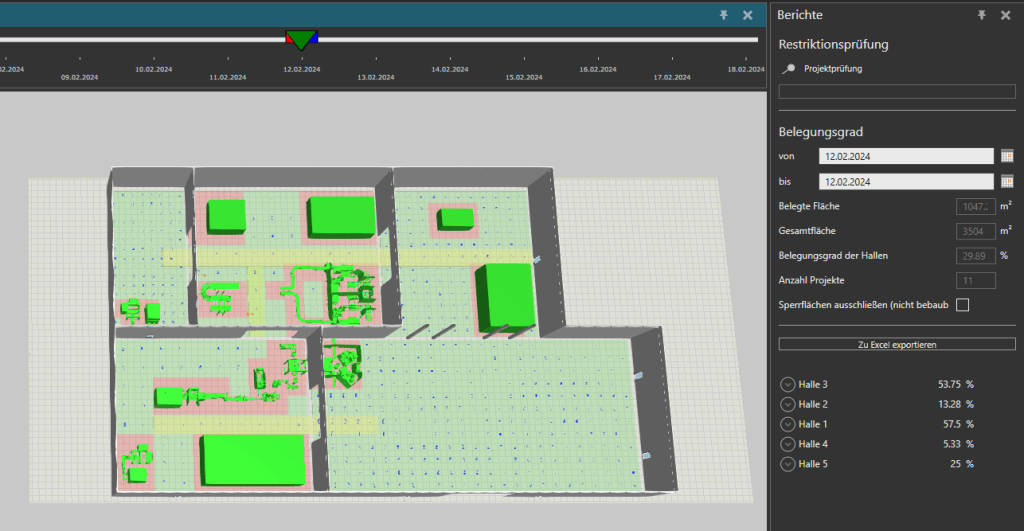Expand the Halle 2 entry
Viewport: 1024px width, 531px height.
click(786, 404)
